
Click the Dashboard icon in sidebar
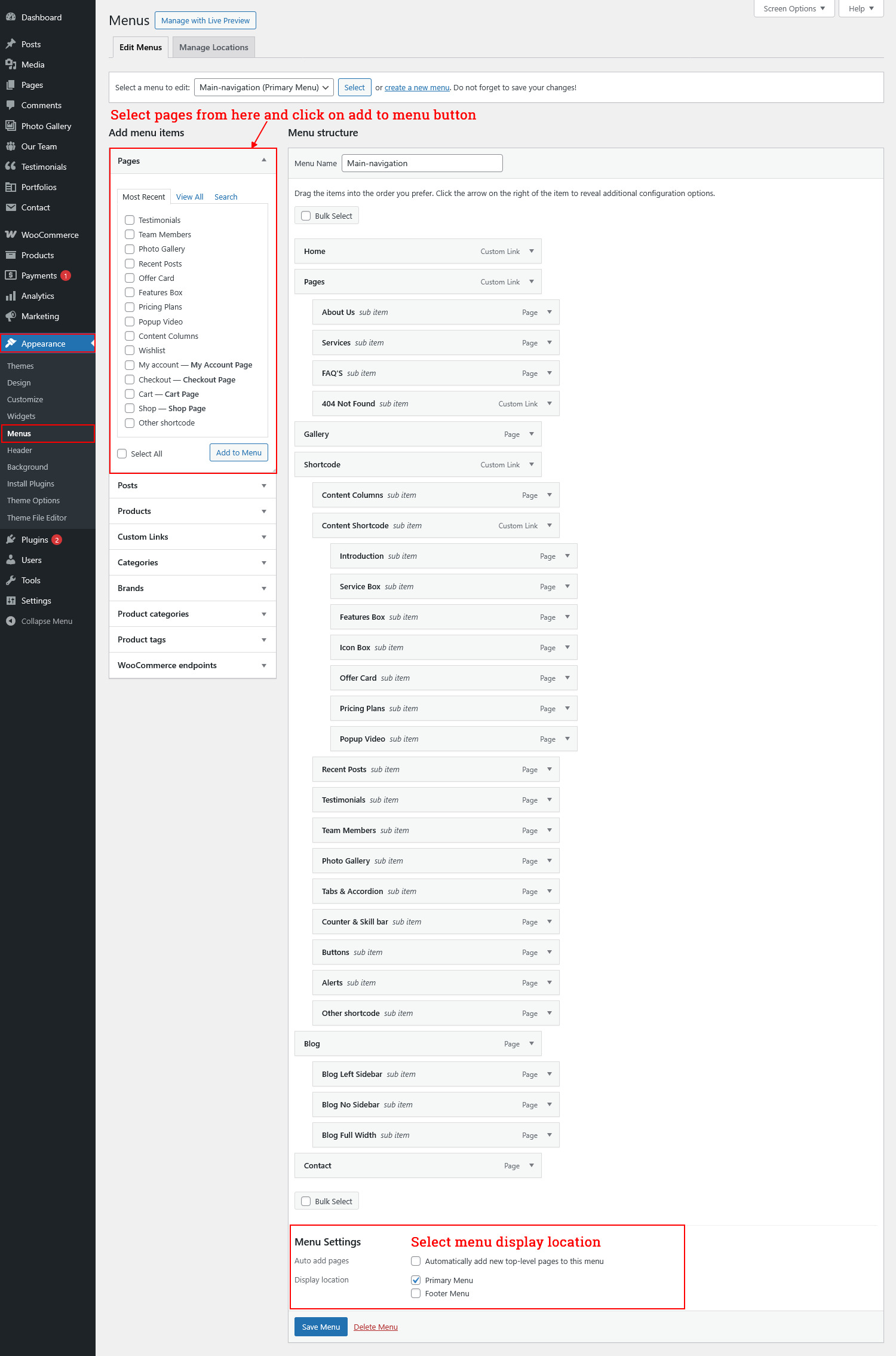point(11,17)
